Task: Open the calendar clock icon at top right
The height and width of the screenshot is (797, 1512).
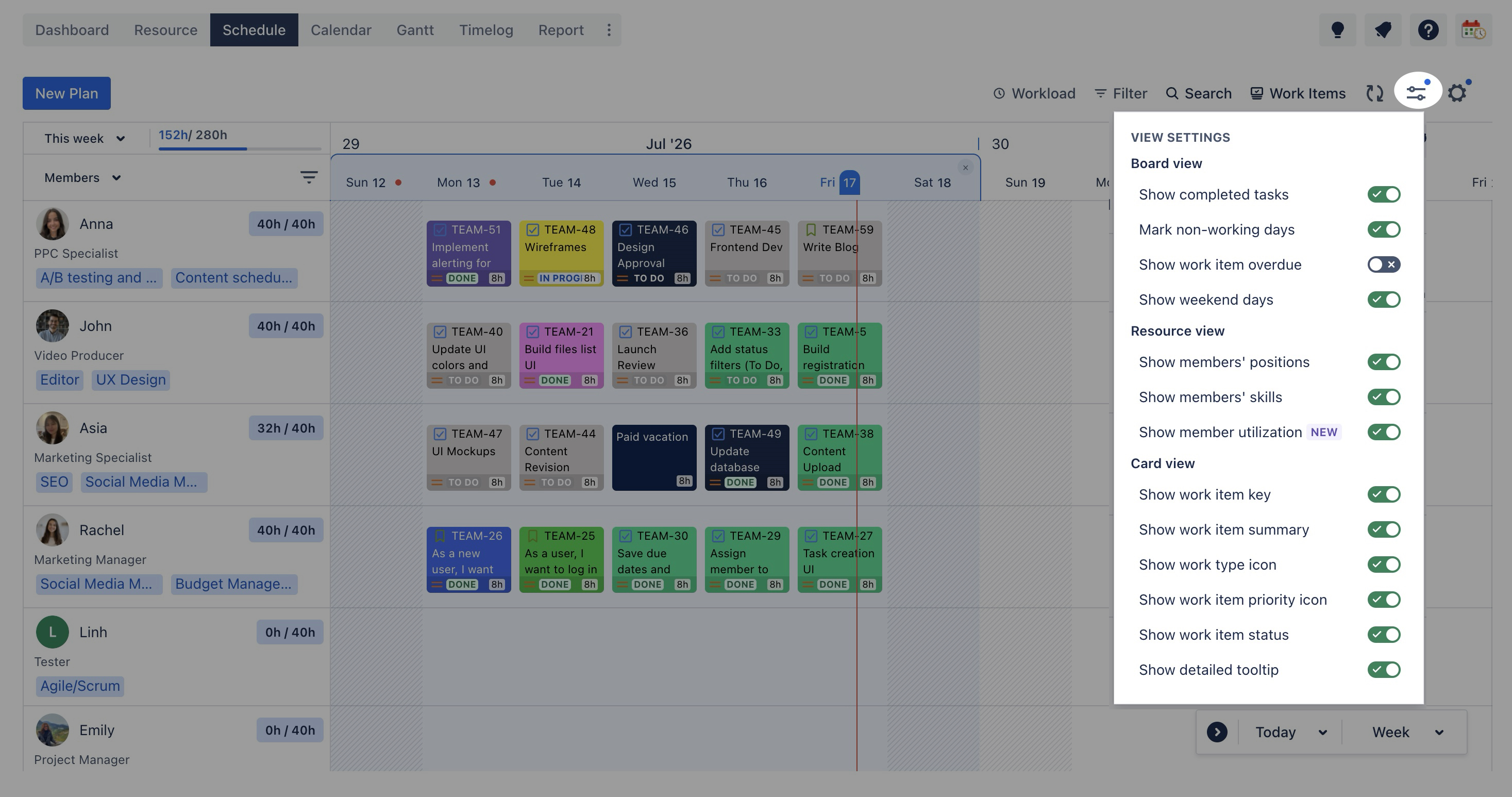Action: tap(1473, 30)
